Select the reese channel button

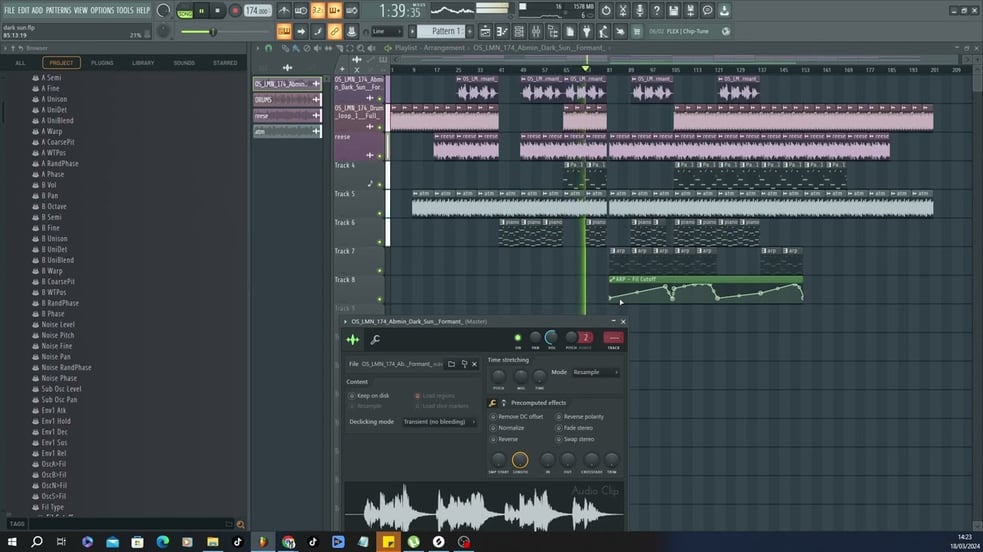coord(278,116)
